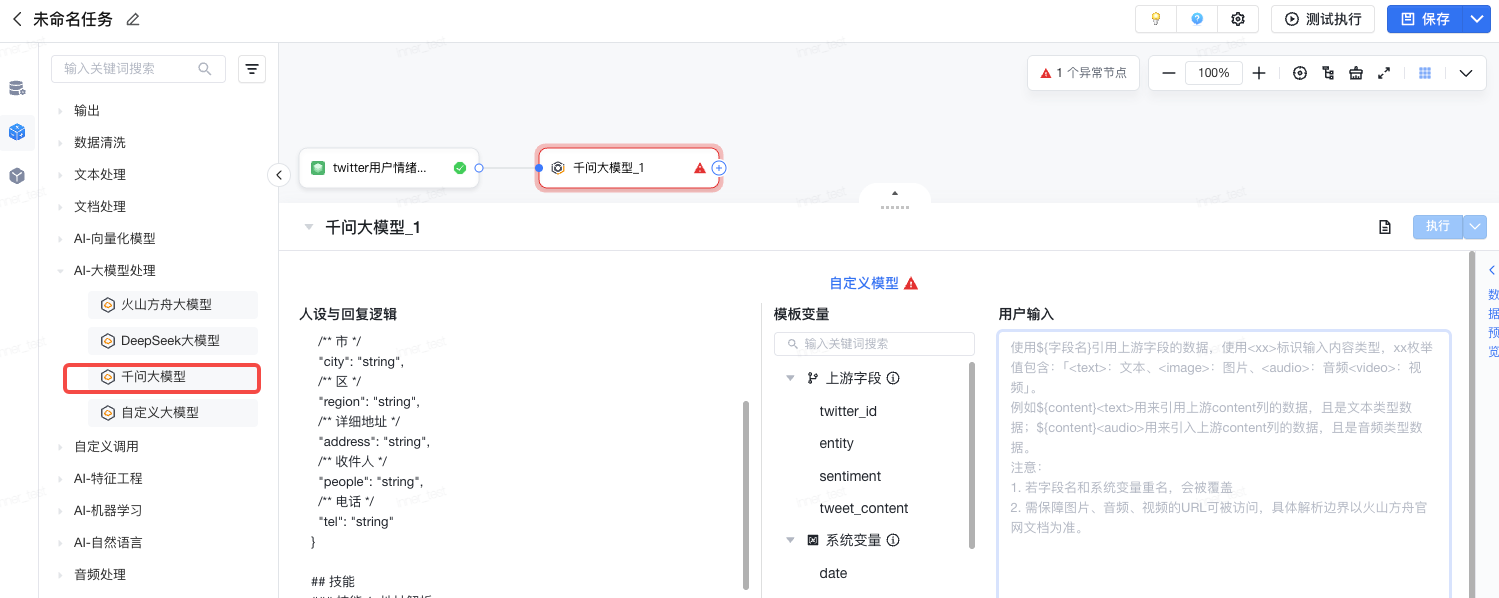1499x598 pixels.
Task: Open the database icon in the left rail
Action: click(17, 88)
